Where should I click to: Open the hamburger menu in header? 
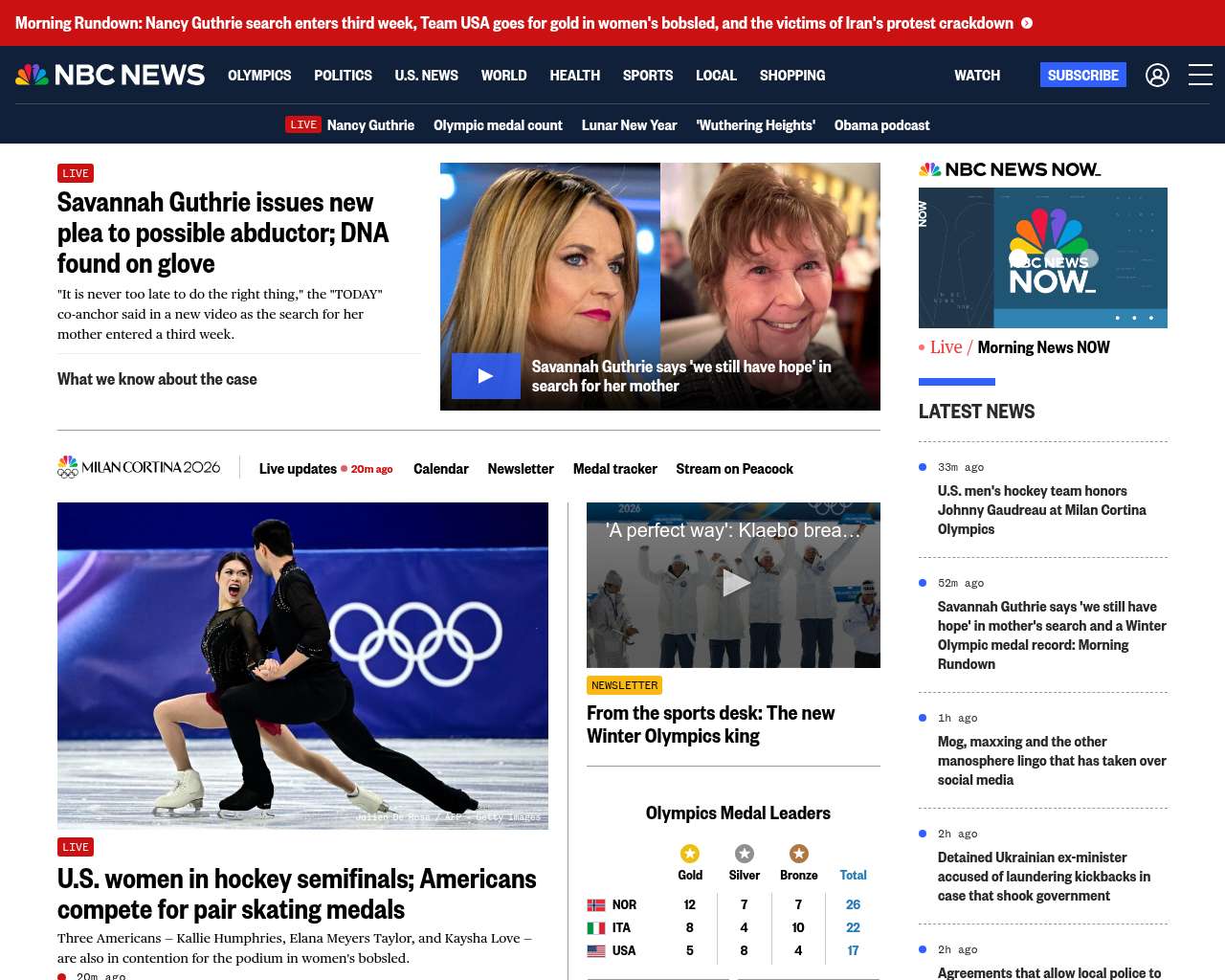(1200, 75)
